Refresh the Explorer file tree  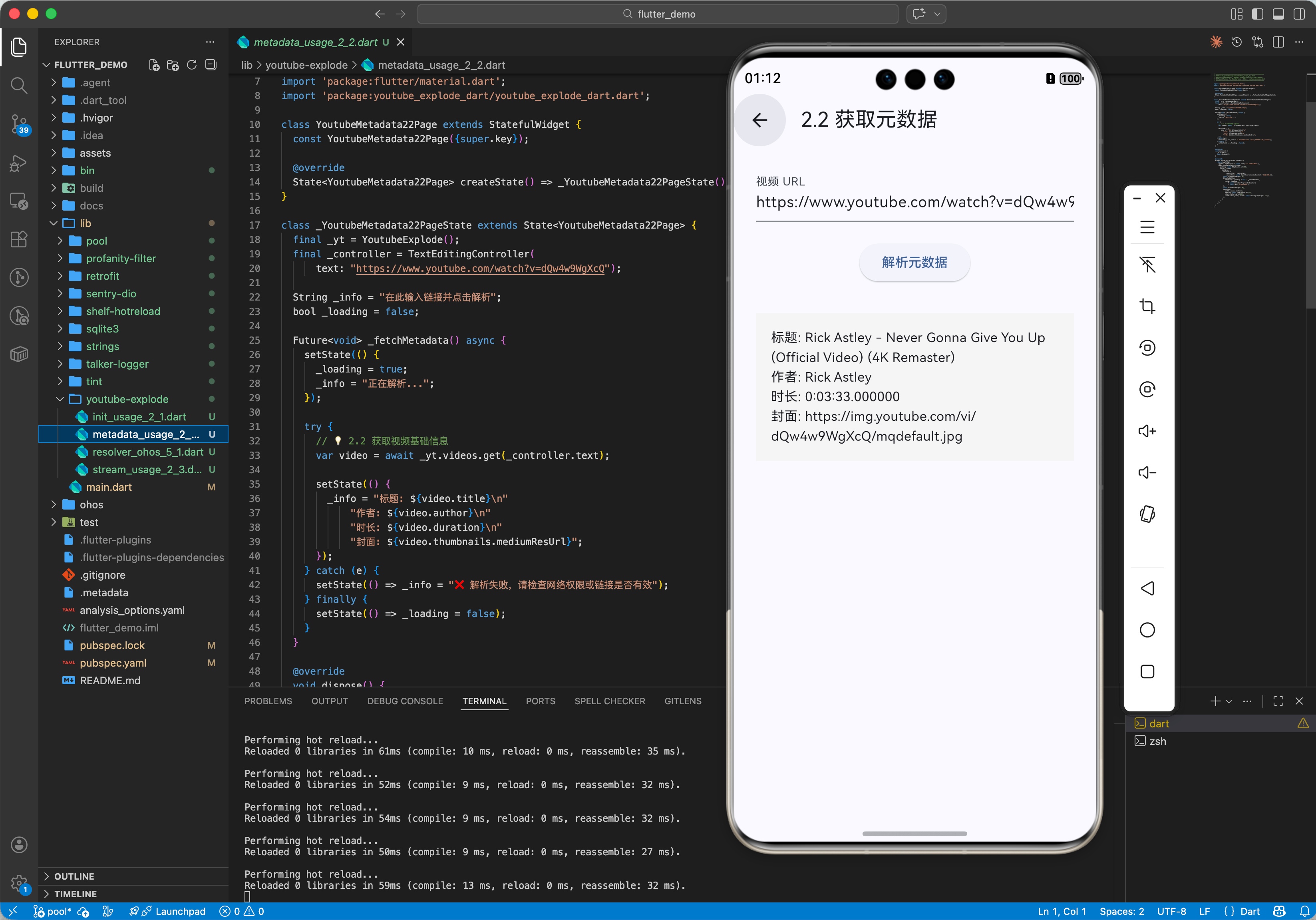192,65
